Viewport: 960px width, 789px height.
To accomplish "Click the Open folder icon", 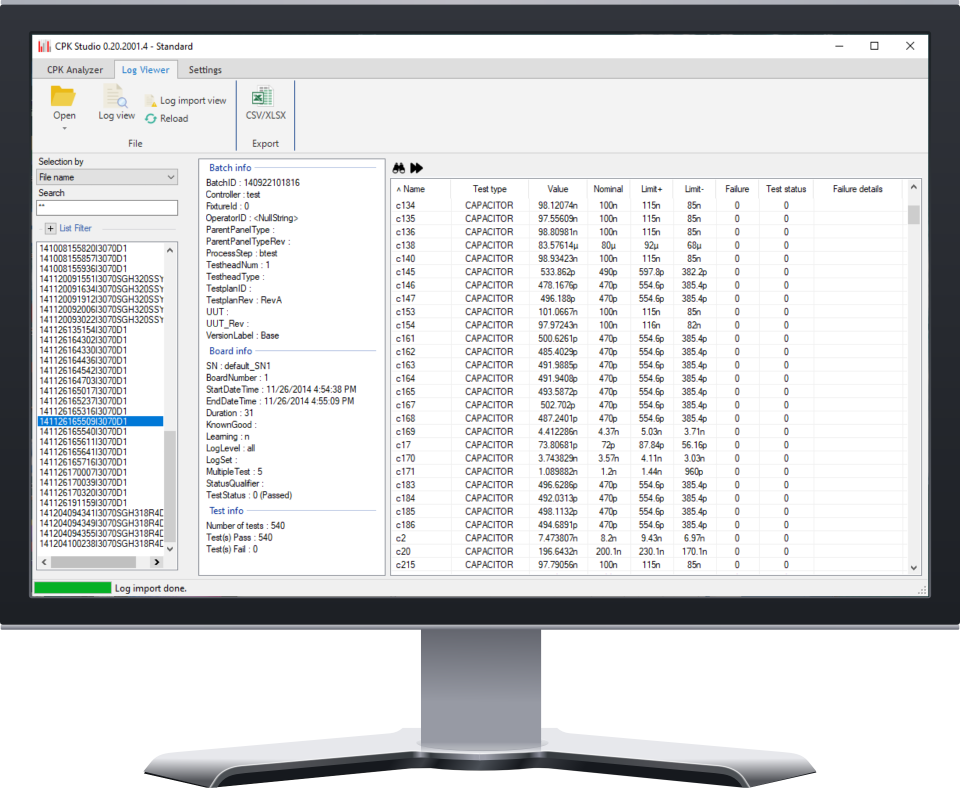I will pos(64,97).
